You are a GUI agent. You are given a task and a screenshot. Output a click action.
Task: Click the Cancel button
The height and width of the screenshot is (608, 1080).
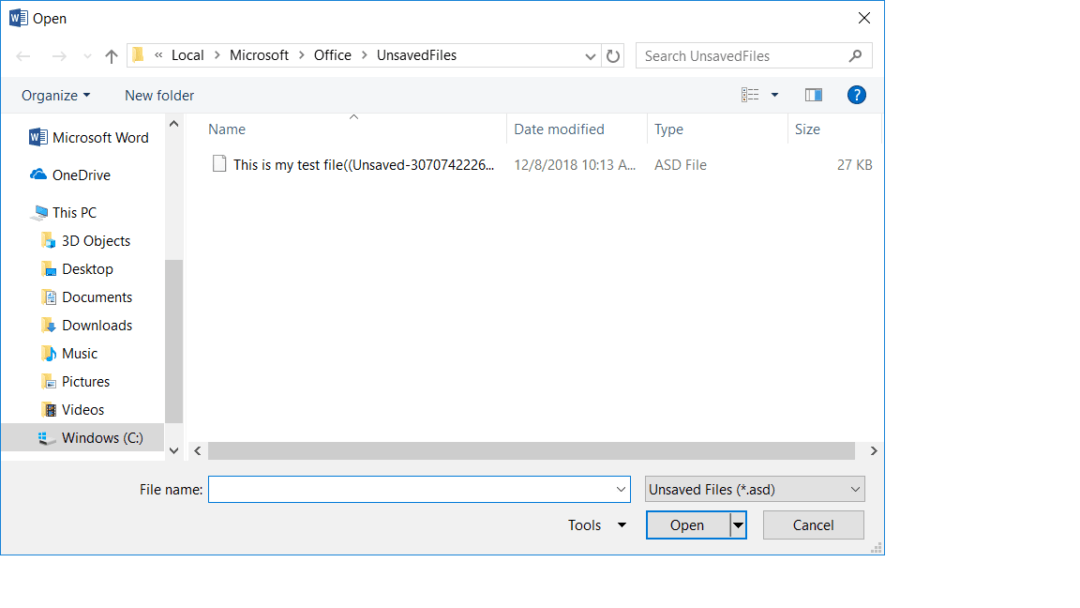pos(813,524)
